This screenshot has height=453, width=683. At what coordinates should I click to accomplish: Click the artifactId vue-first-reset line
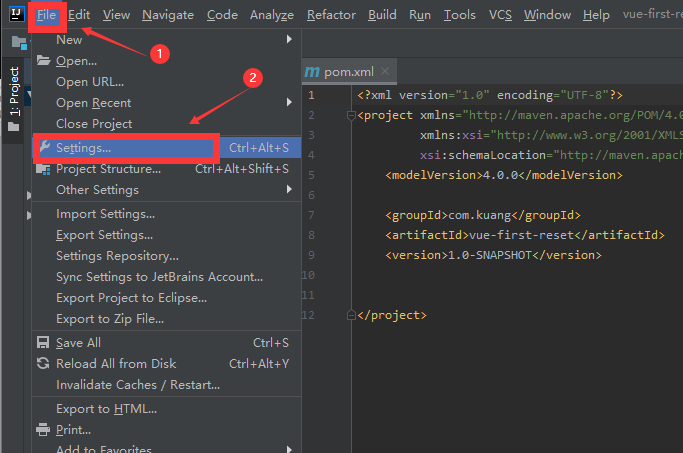click(x=525, y=235)
